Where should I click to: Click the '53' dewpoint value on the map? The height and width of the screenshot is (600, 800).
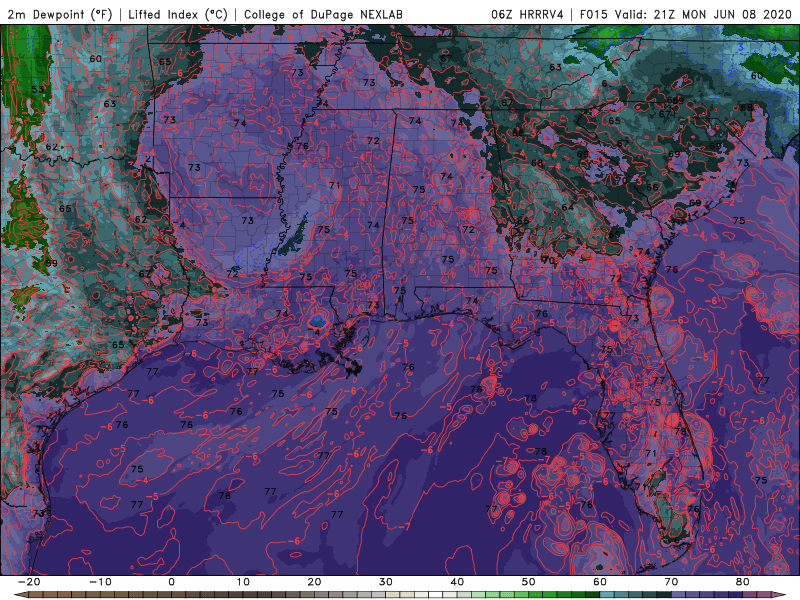(x=38, y=90)
